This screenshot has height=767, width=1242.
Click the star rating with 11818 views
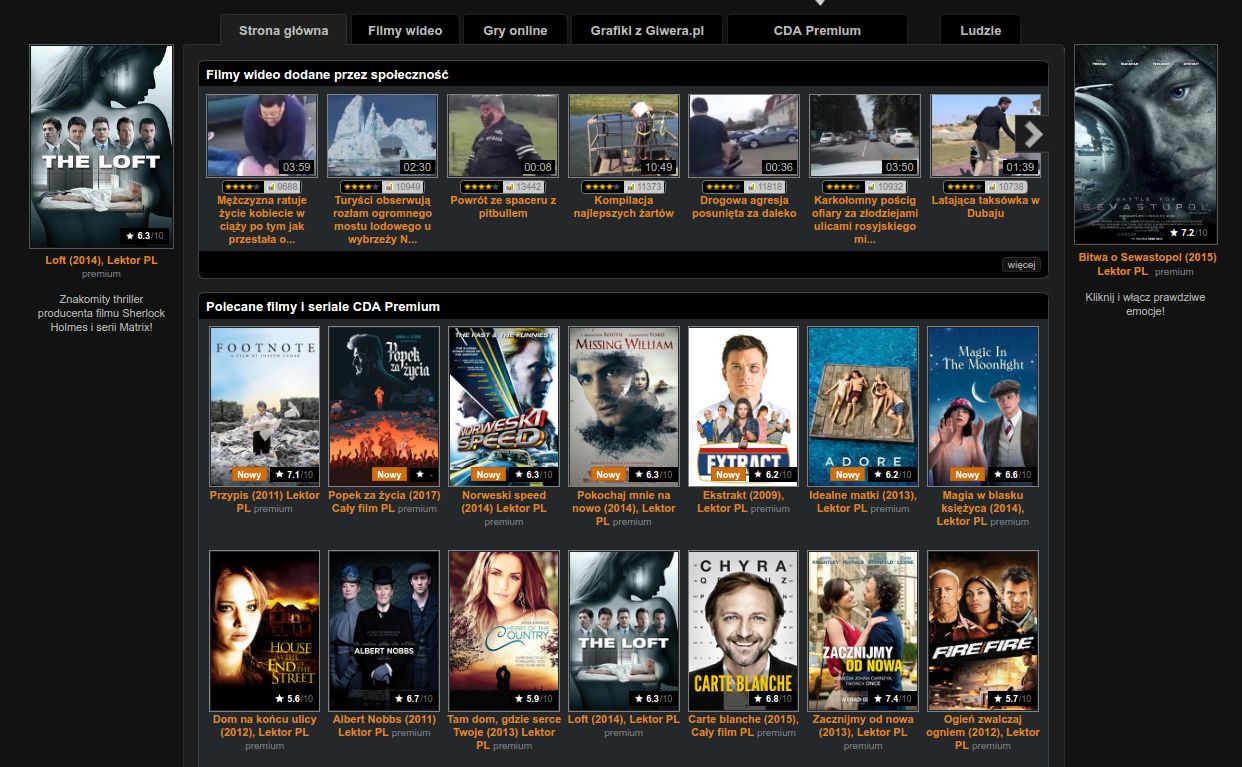click(744, 187)
